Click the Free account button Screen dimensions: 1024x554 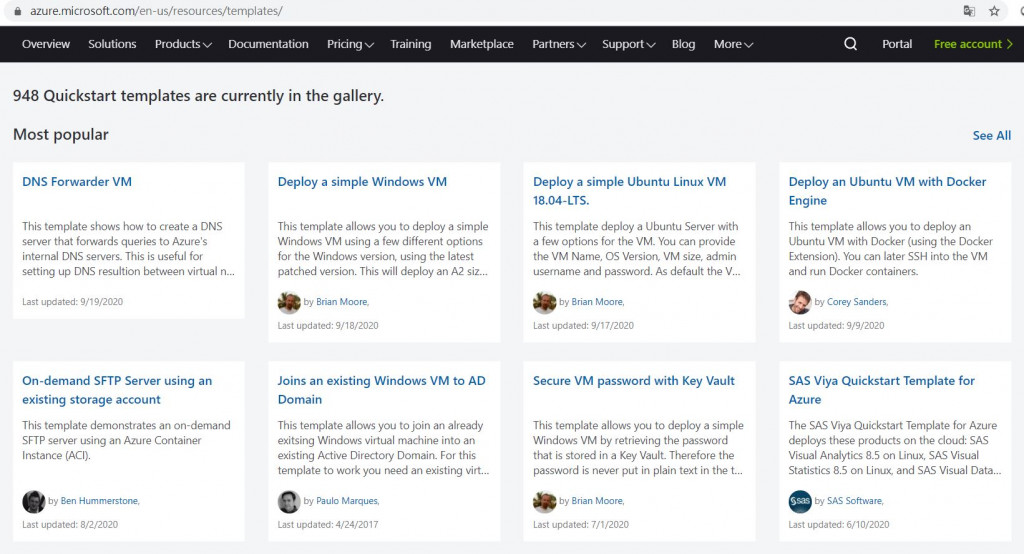point(973,44)
